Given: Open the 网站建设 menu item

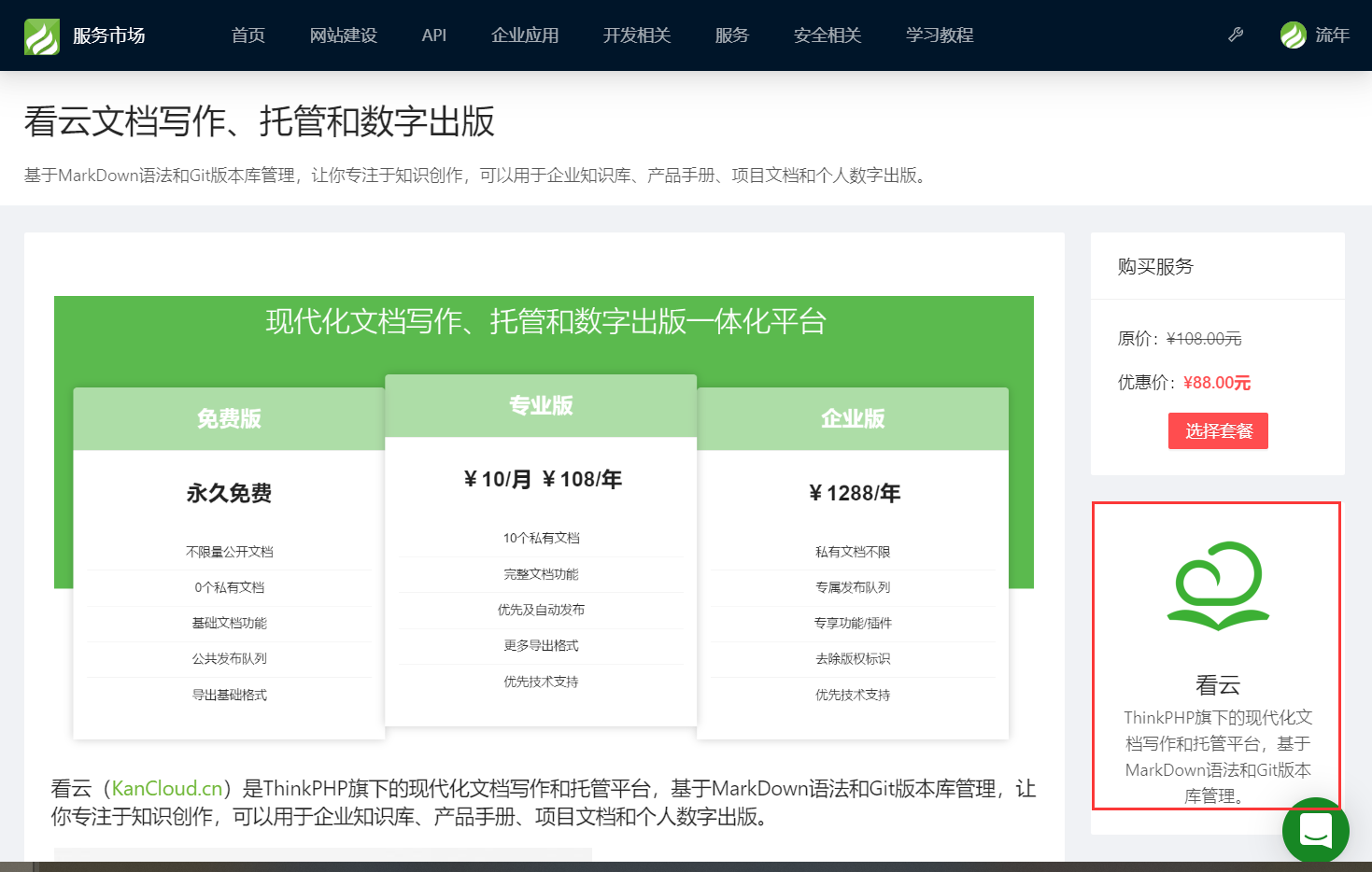Looking at the screenshot, I should (x=344, y=35).
